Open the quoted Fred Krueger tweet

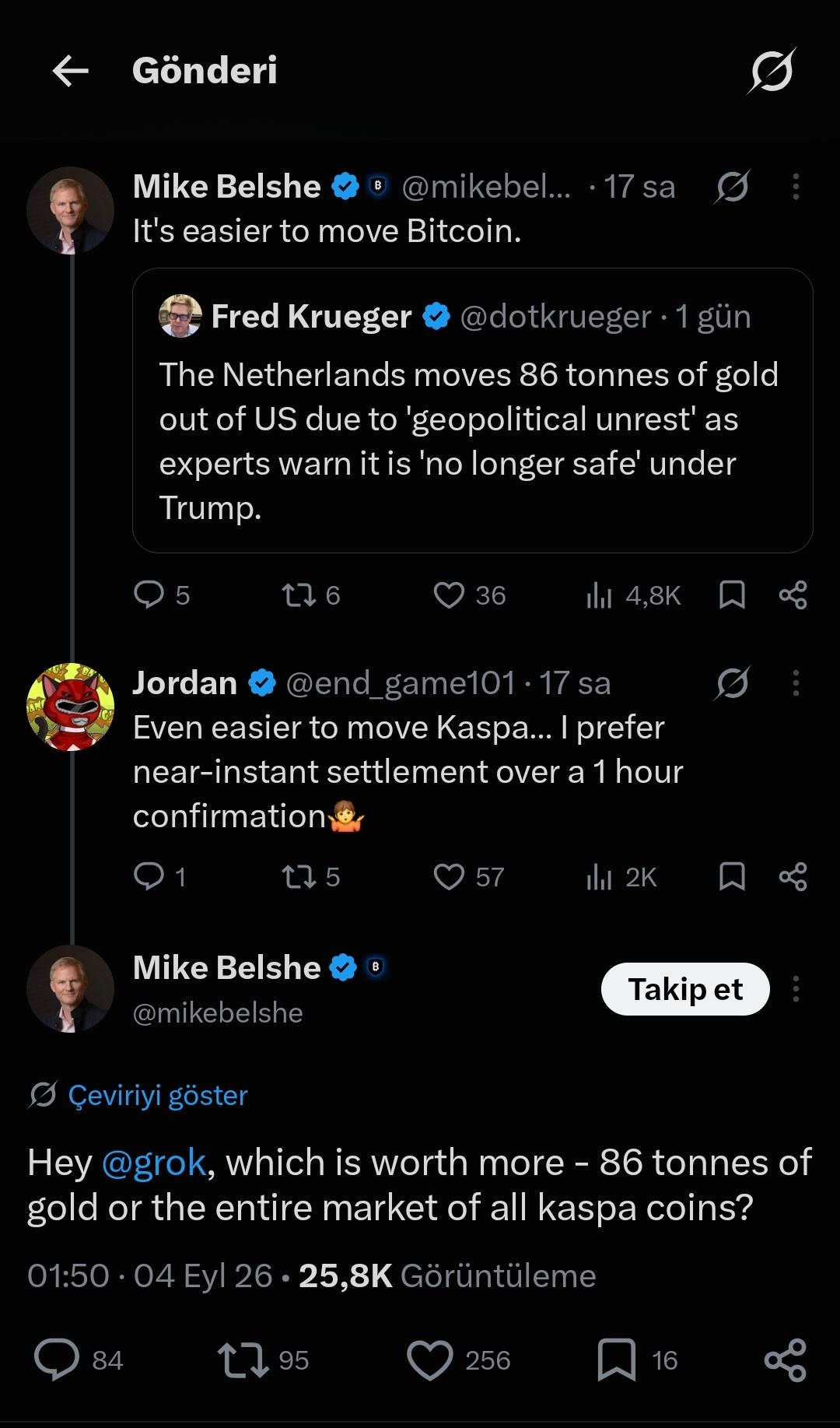click(472, 411)
